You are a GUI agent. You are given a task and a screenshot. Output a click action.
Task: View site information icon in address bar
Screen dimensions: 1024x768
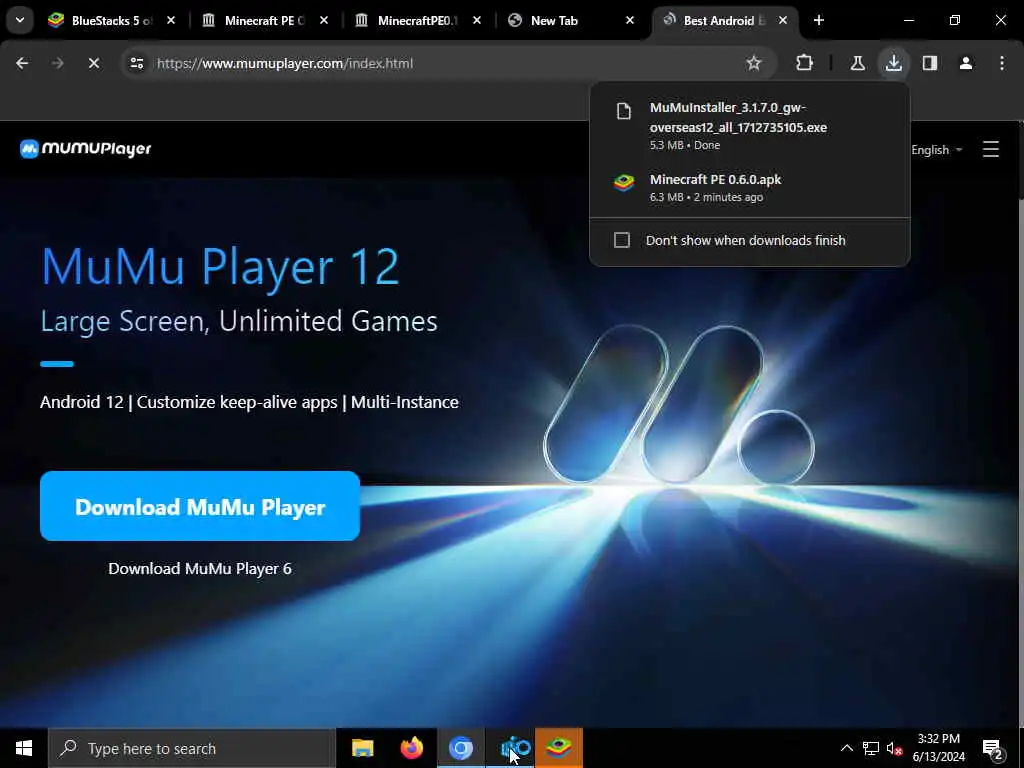pyautogui.click(x=136, y=63)
